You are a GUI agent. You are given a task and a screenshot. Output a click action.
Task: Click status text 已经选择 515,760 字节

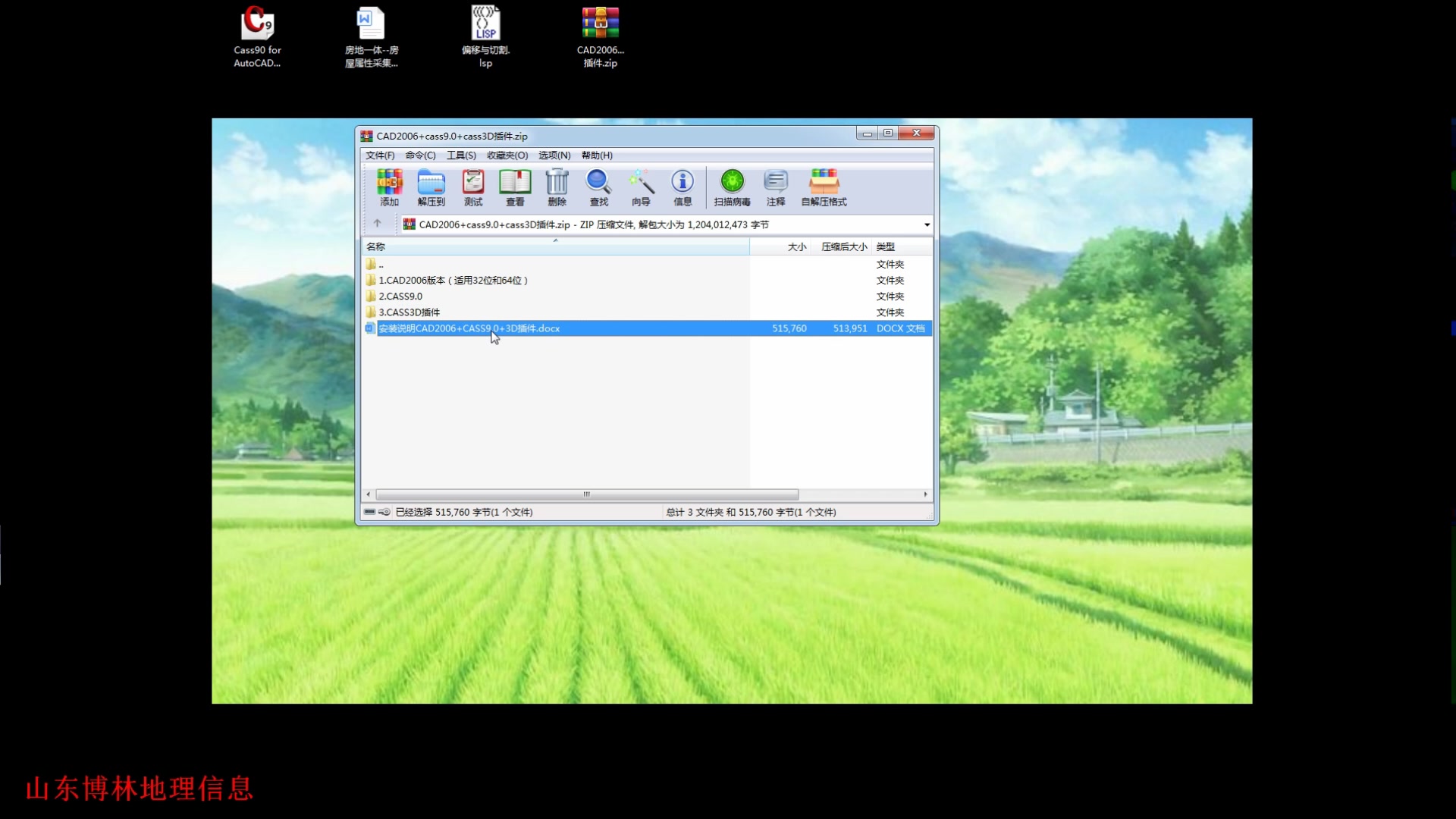(463, 513)
